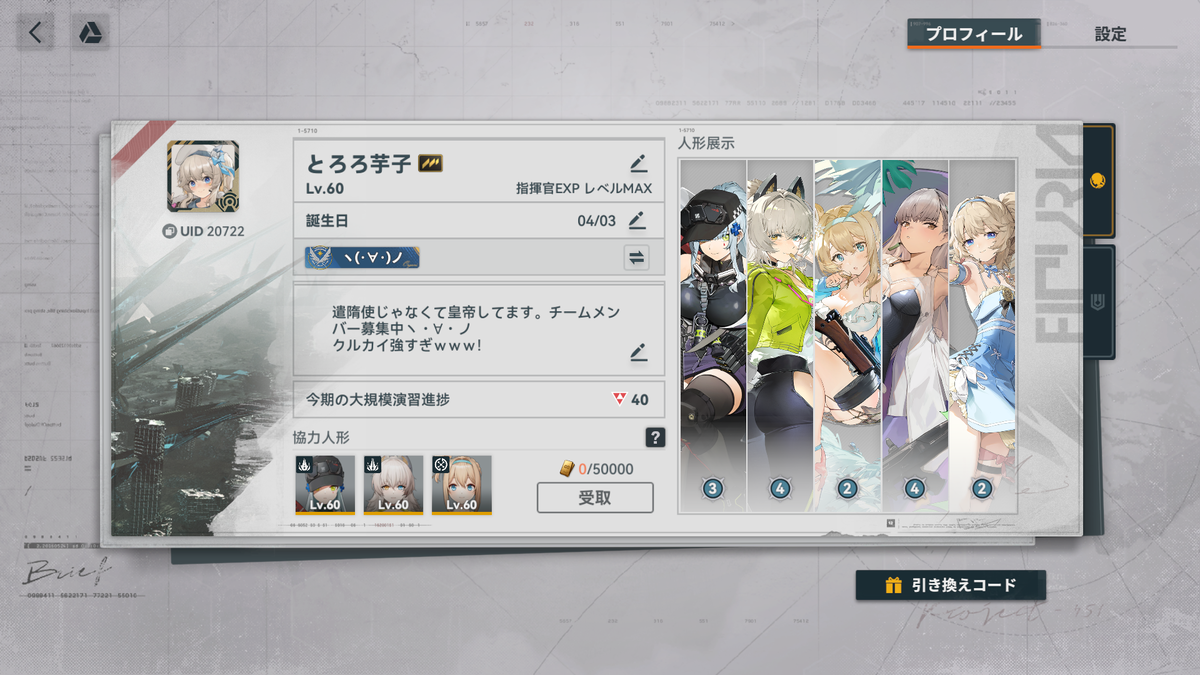
Task: View 今期の大規模演習進捗 progress row
Action: click(x=479, y=400)
